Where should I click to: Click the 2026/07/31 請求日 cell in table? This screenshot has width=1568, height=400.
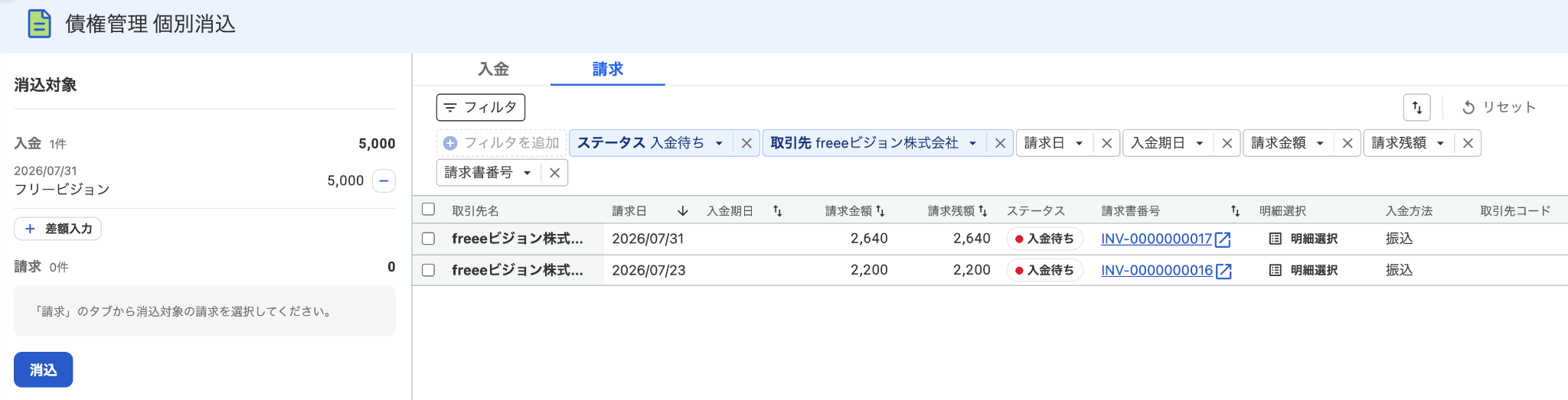[648, 239]
